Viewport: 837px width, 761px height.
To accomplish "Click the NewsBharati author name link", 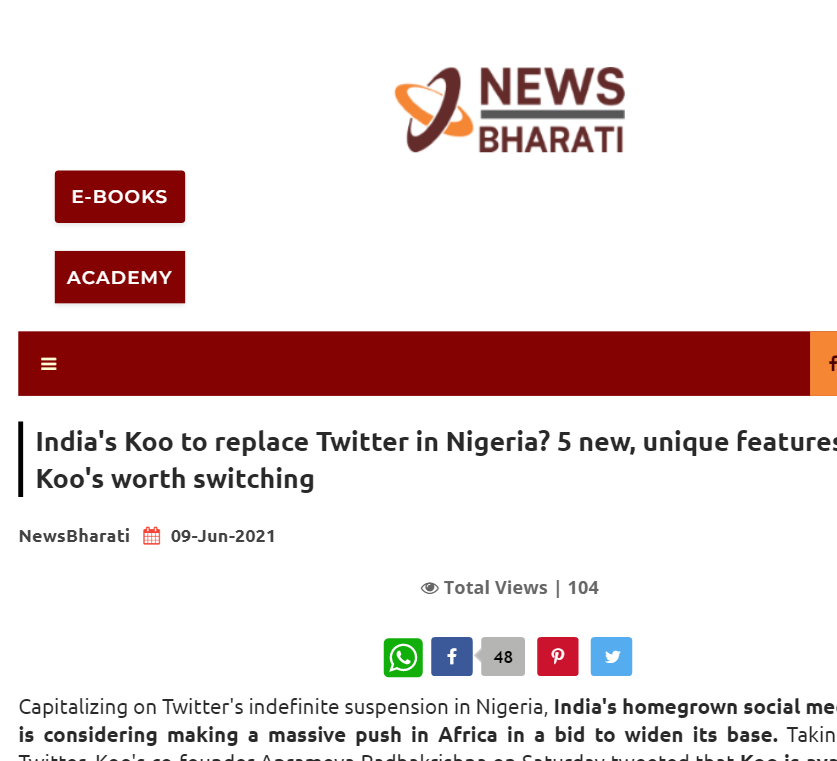I will click(74, 536).
